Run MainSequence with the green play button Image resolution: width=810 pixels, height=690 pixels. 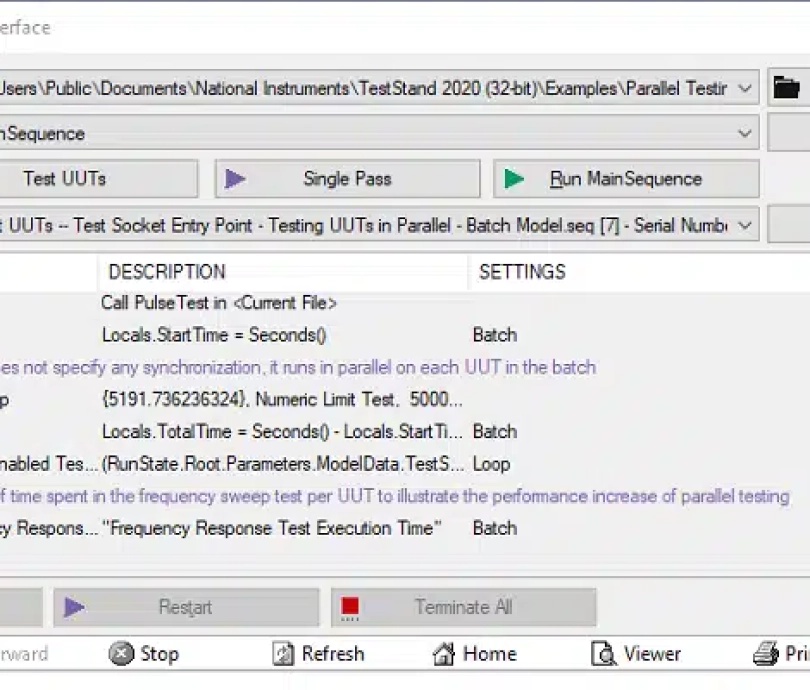(625, 179)
